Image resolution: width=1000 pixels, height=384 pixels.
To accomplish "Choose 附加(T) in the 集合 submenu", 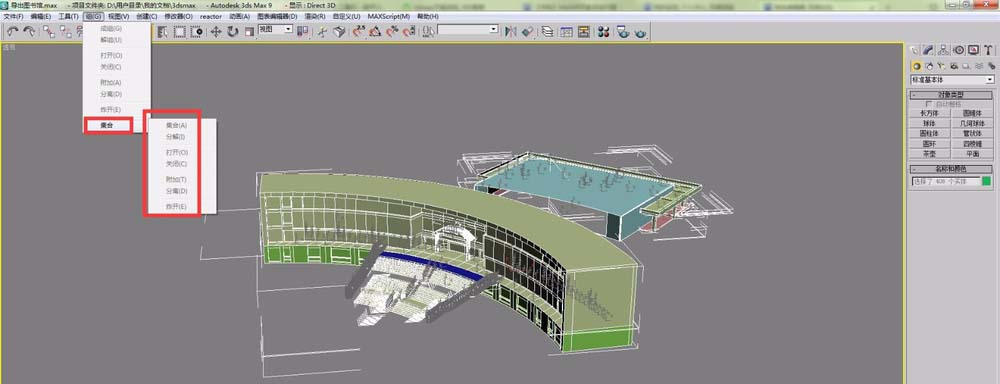I will 177,179.
